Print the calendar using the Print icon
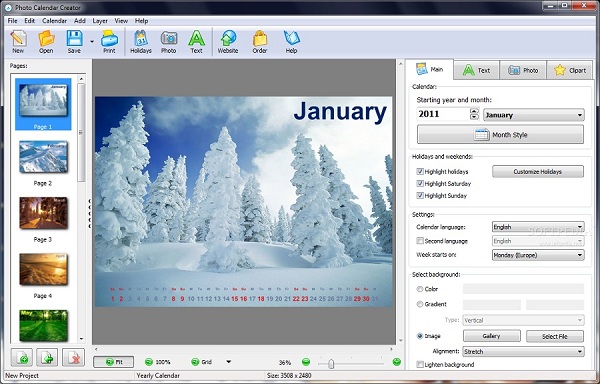 point(109,42)
